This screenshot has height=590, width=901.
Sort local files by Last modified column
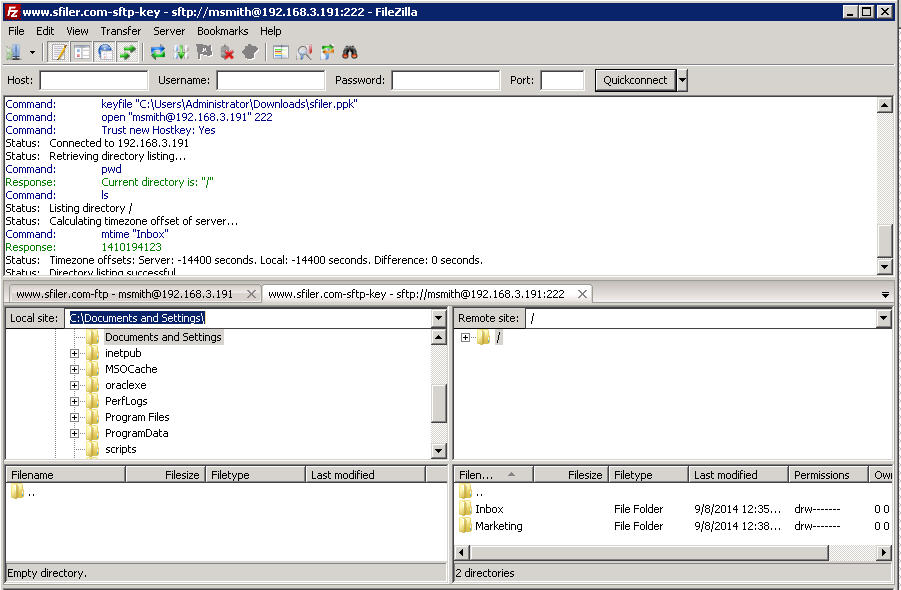pyautogui.click(x=365, y=475)
